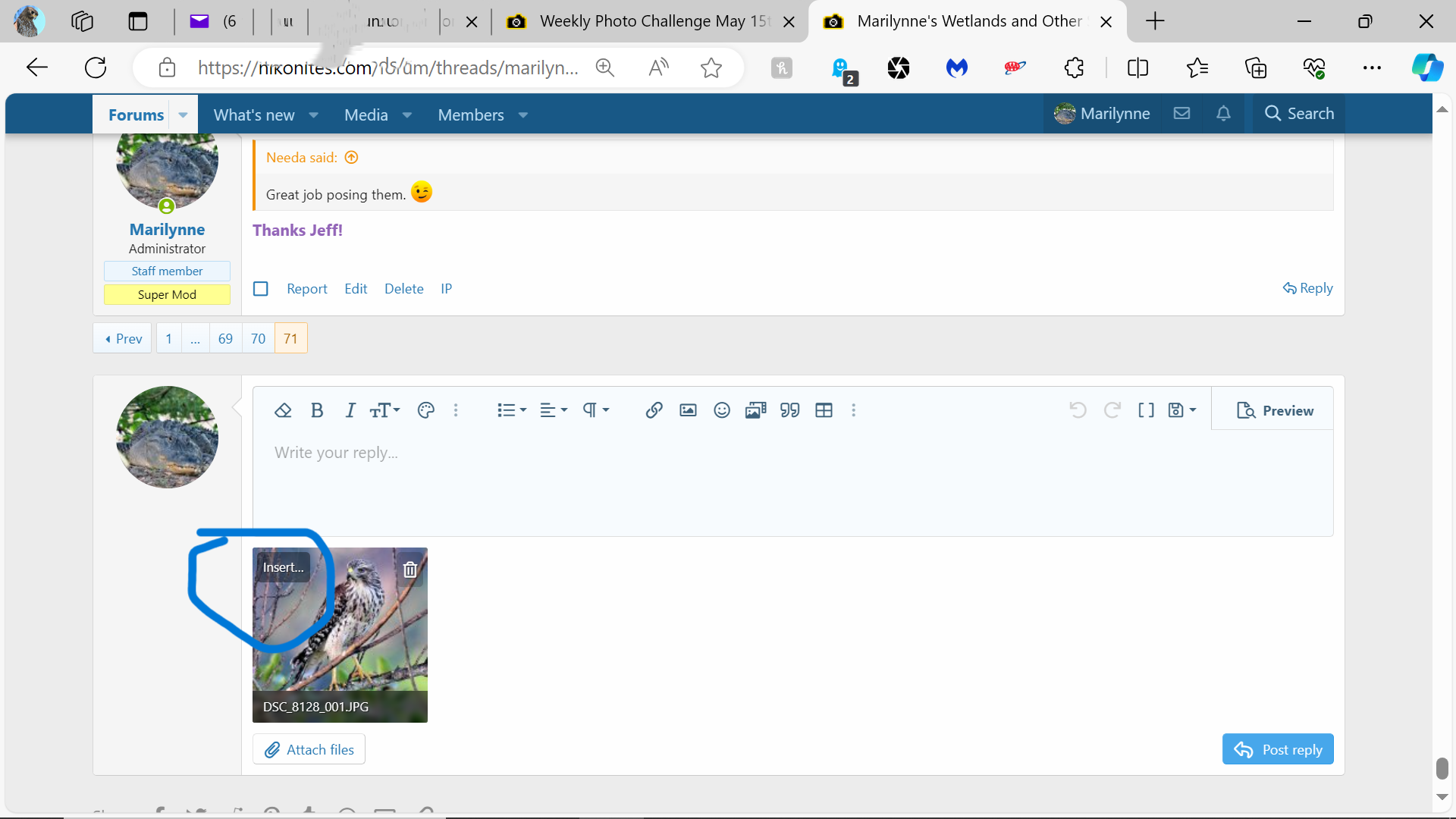The height and width of the screenshot is (819, 1456).
Task: Toggle italic formatting in editor
Action: [350, 410]
